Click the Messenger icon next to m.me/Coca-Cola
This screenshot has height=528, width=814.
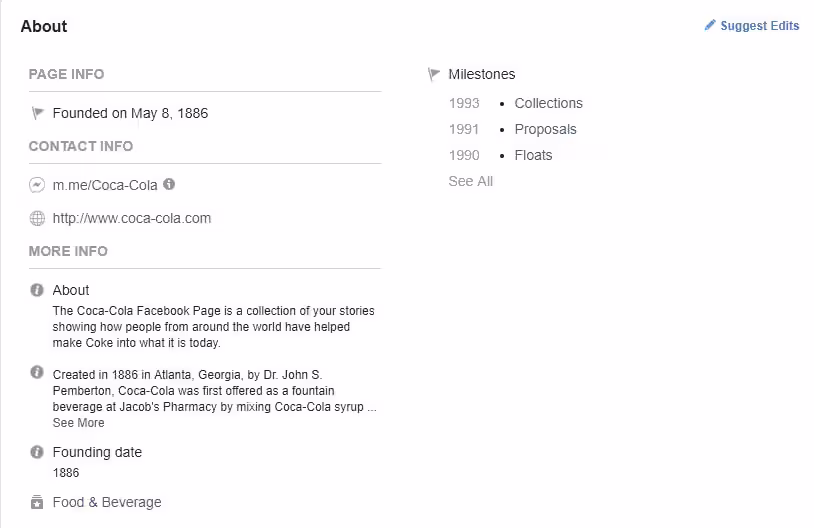point(37,185)
